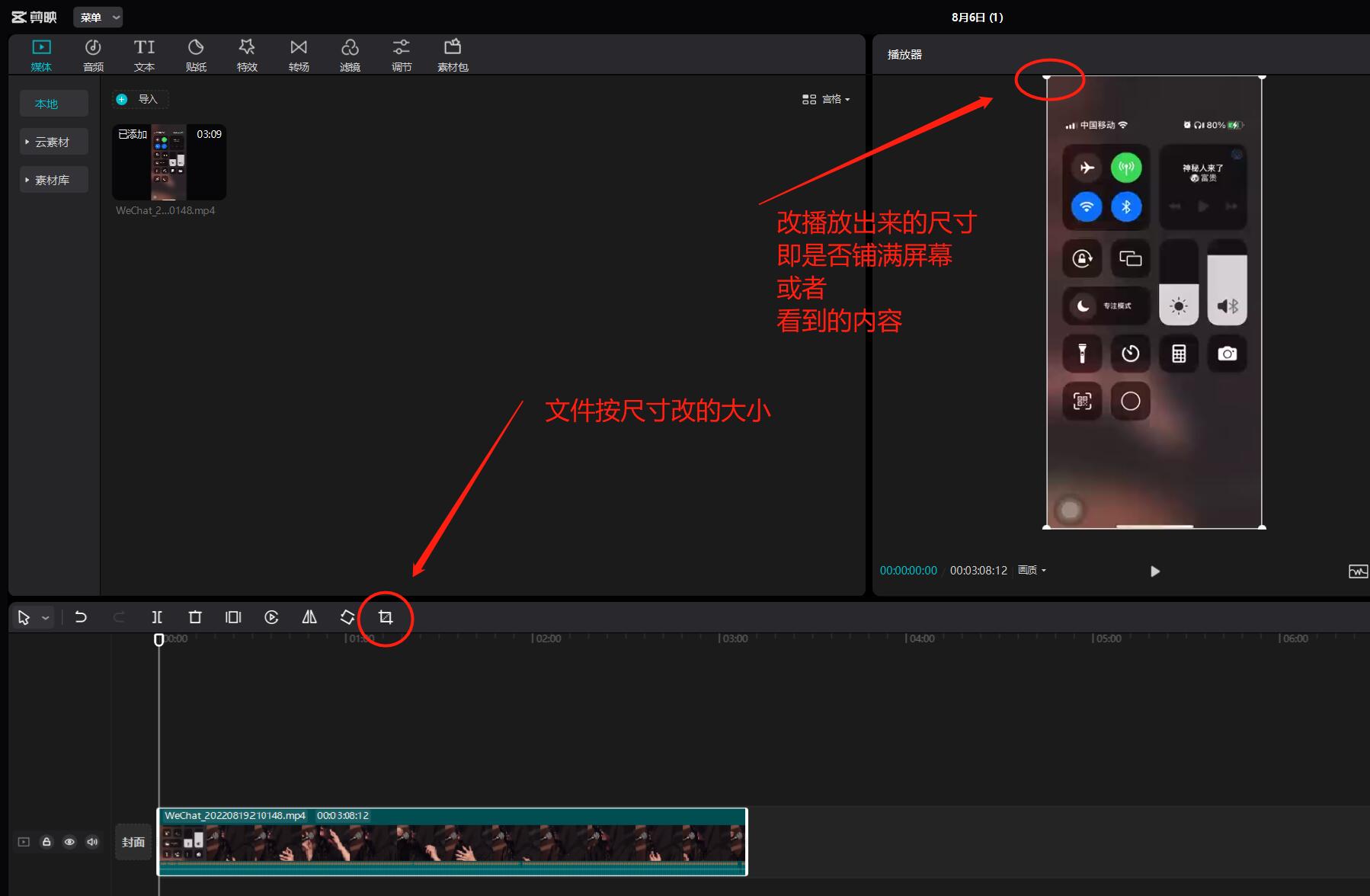Lock the main video track
1370x896 pixels.
(46, 842)
